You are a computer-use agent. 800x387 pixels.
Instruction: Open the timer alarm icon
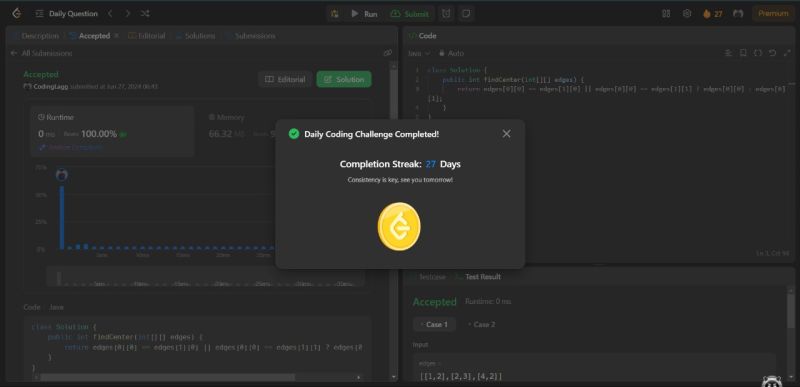pos(446,14)
